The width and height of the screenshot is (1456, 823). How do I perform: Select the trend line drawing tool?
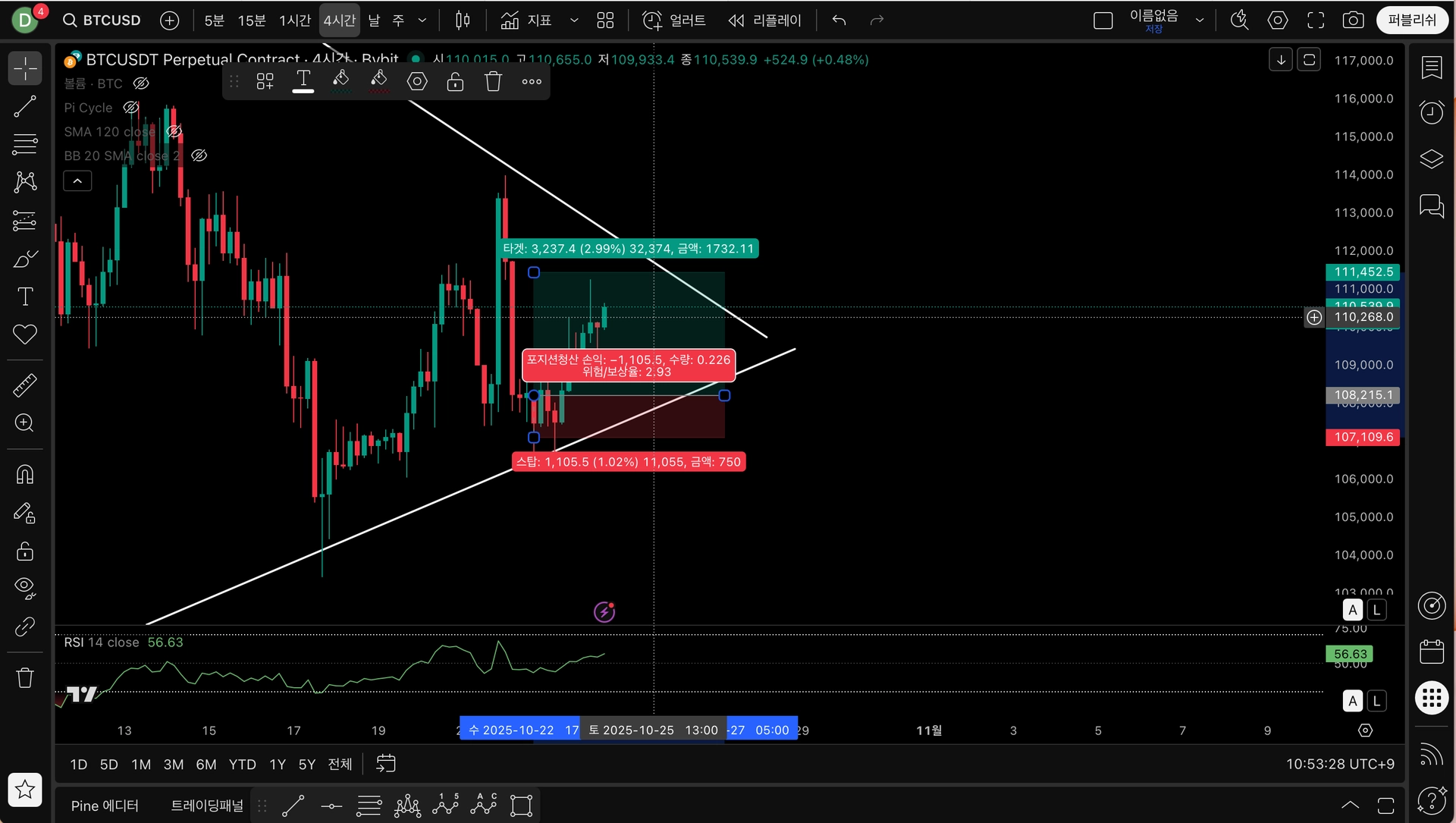(x=25, y=107)
